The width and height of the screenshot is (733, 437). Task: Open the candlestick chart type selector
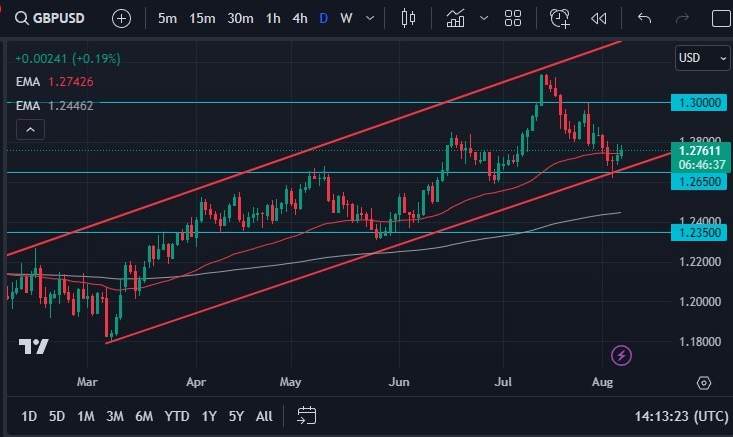pyautogui.click(x=407, y=18)
